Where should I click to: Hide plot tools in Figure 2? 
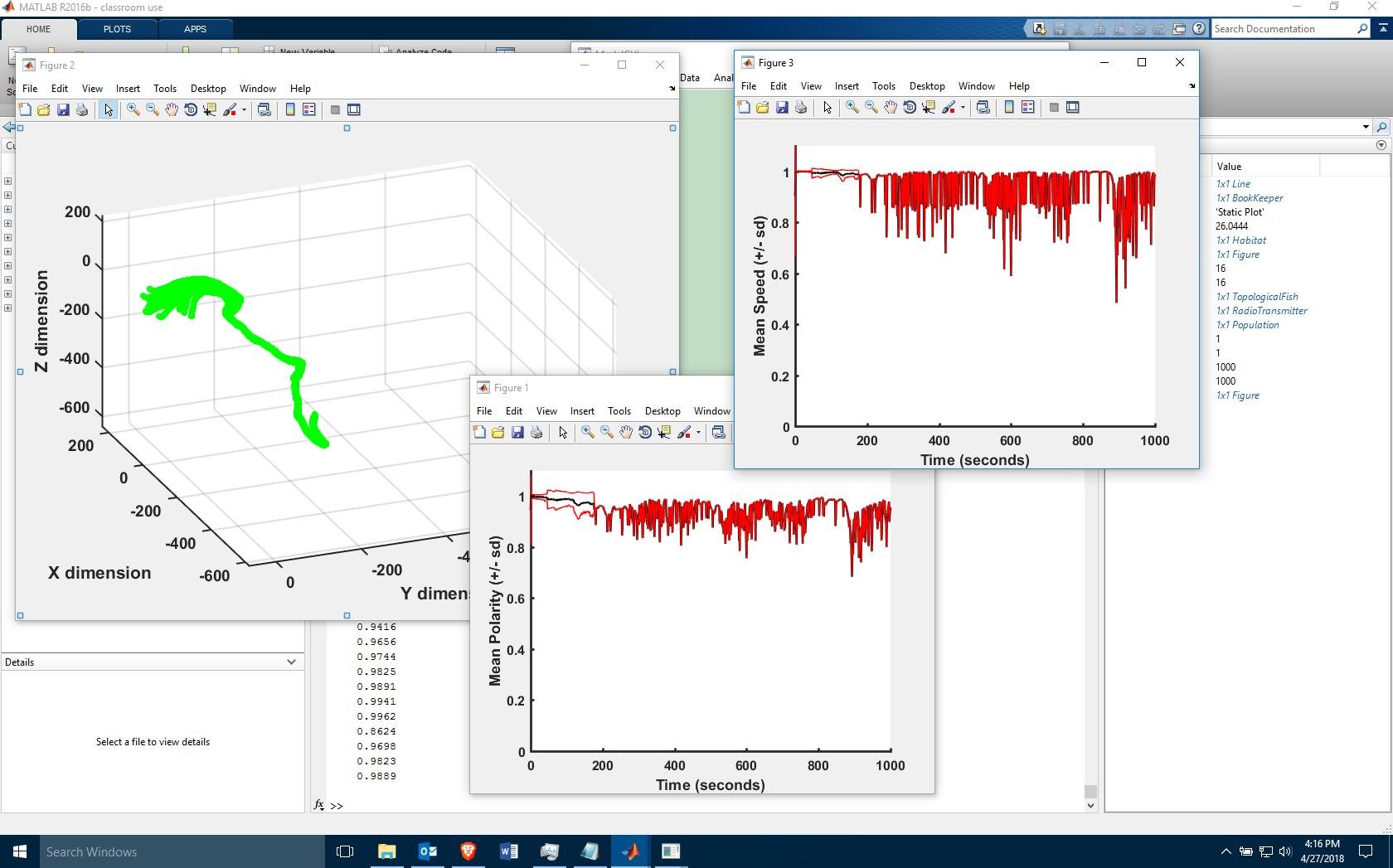[x=335, y=109]
